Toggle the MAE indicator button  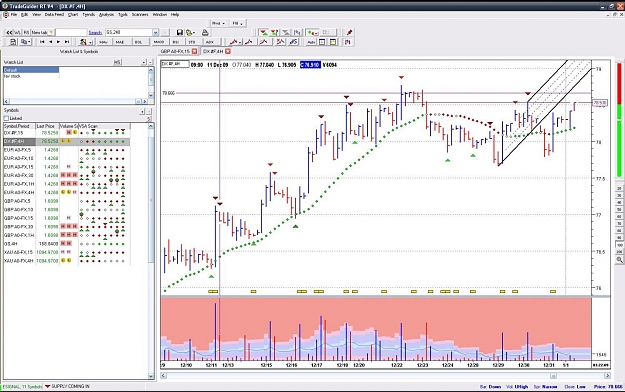click(x=120, y=42)
